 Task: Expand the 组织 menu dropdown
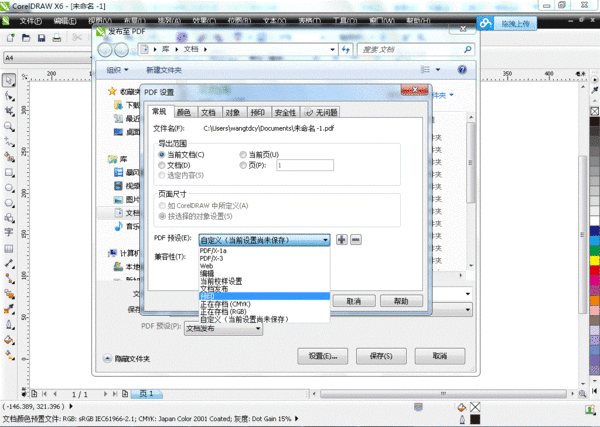coord(117,70)
